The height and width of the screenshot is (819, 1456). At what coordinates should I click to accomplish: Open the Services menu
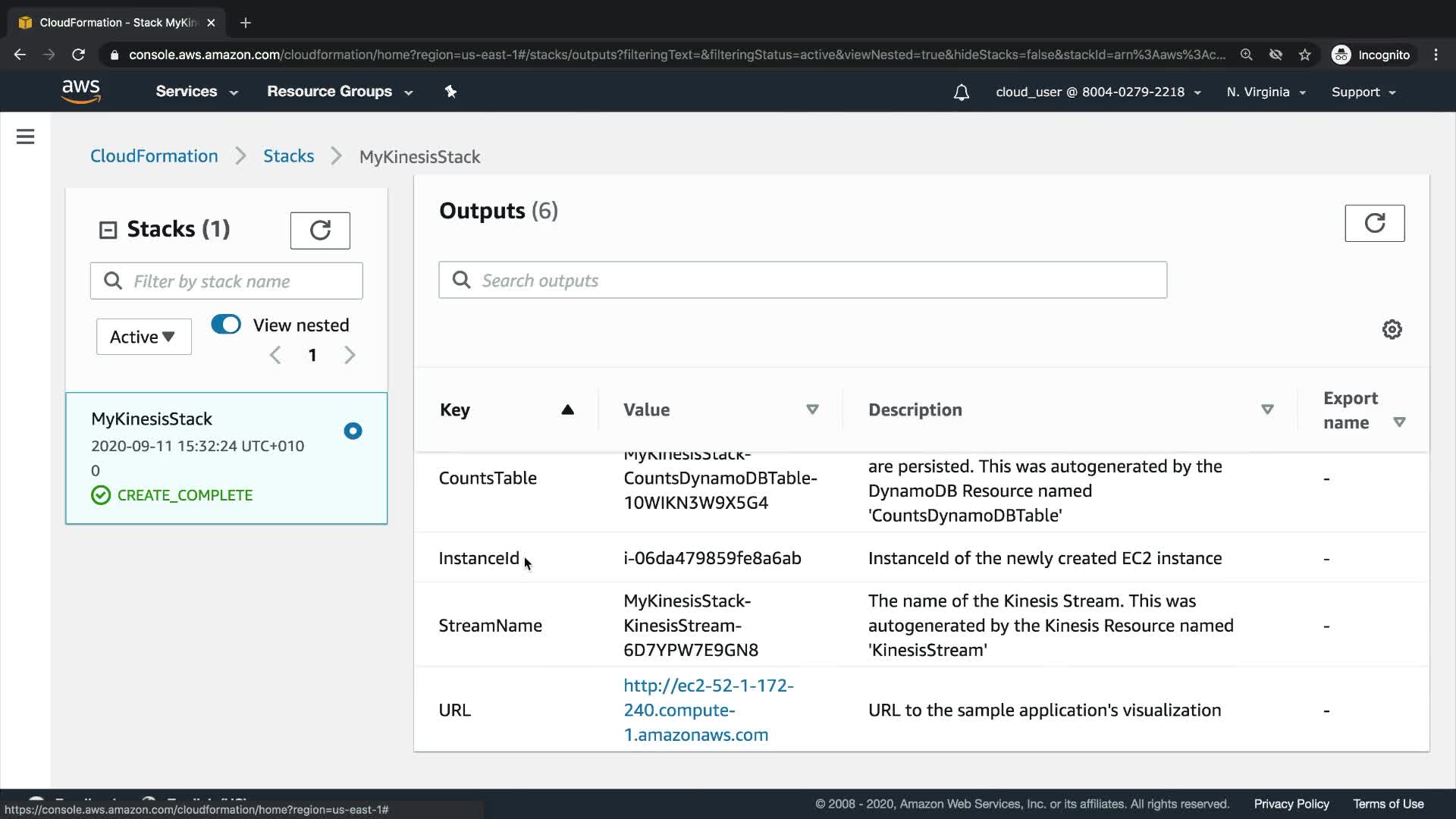(196, 92)
